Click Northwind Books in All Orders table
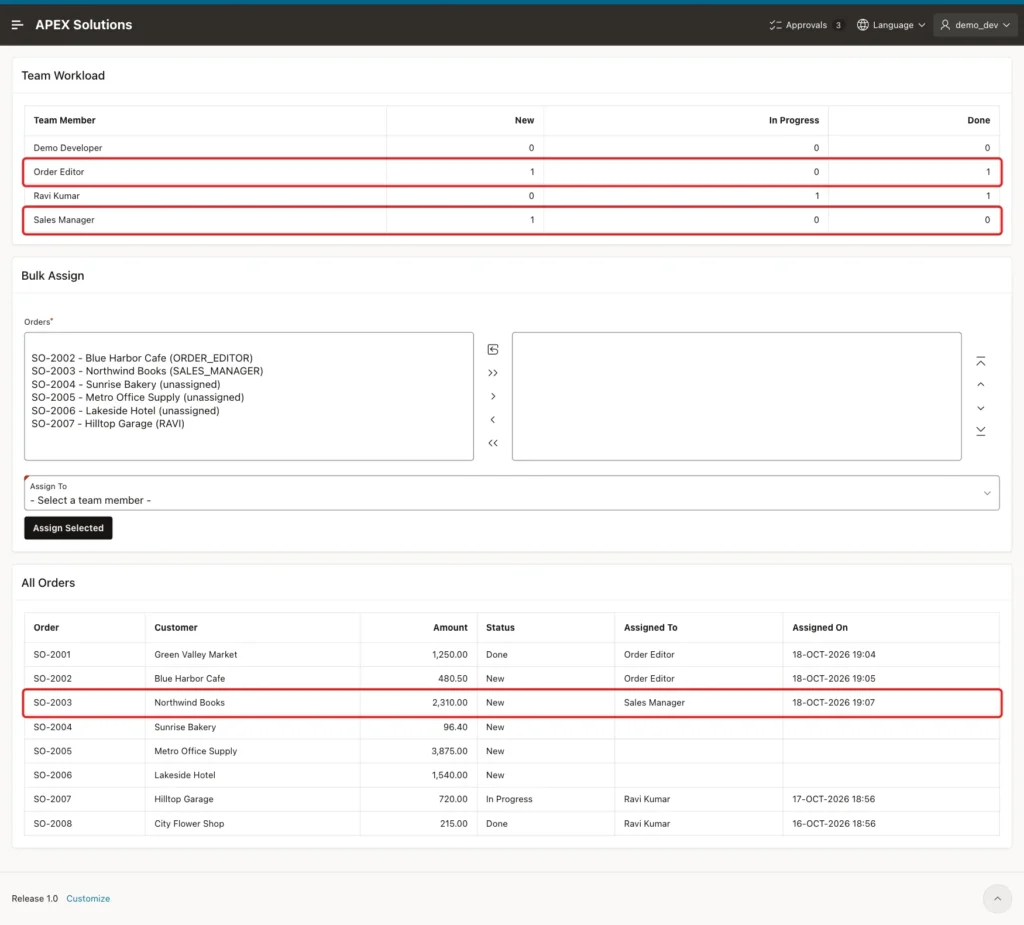 point(189,703)
